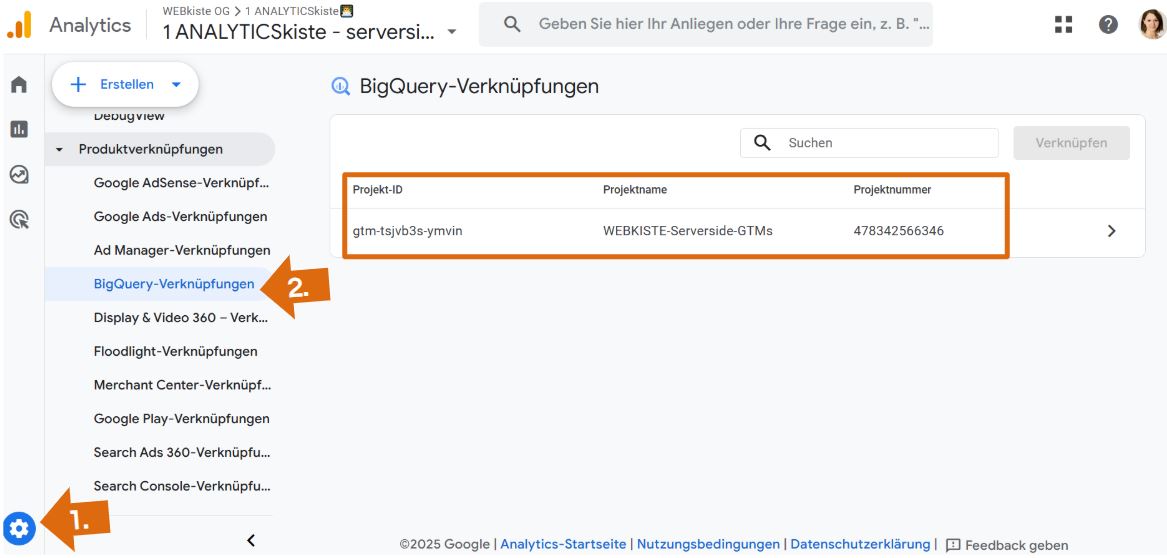Viewport: 1167px width, 558px height.
Task: Click the Verknüpfen button
Action: (x=1071, y=143)
